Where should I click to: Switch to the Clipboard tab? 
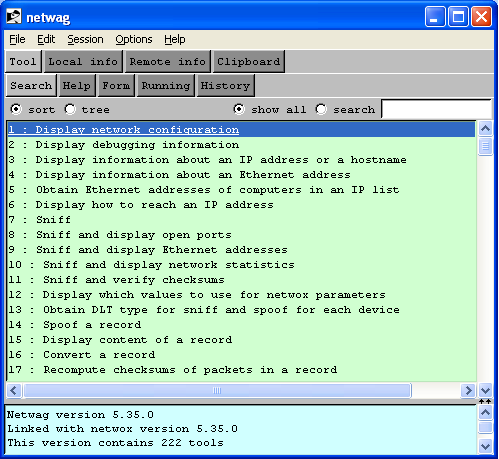(x=249, y=62)
